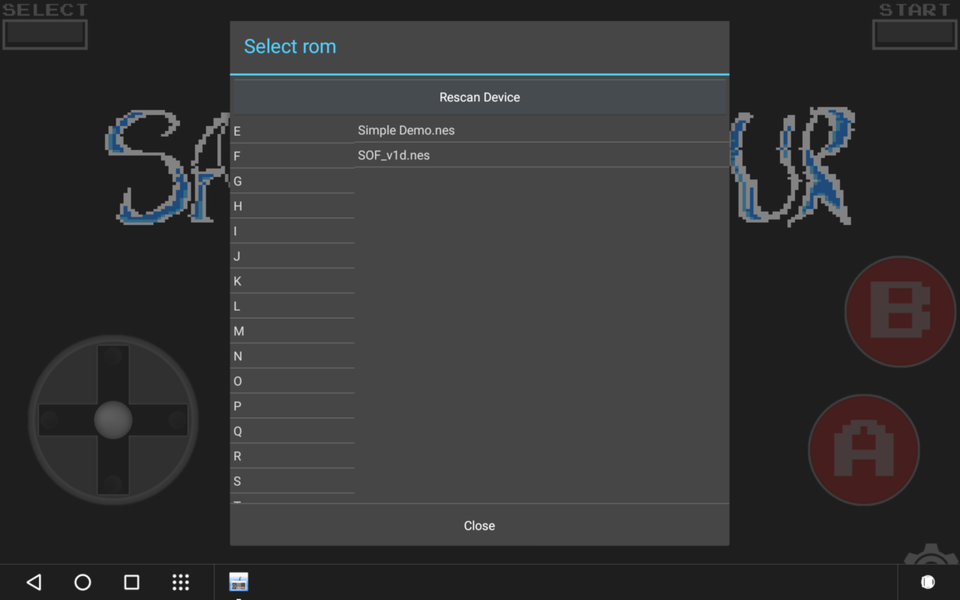Tap the emulator icon in the taskbar
This screenshot has width=960, height=600.
(x=238, y=580)
